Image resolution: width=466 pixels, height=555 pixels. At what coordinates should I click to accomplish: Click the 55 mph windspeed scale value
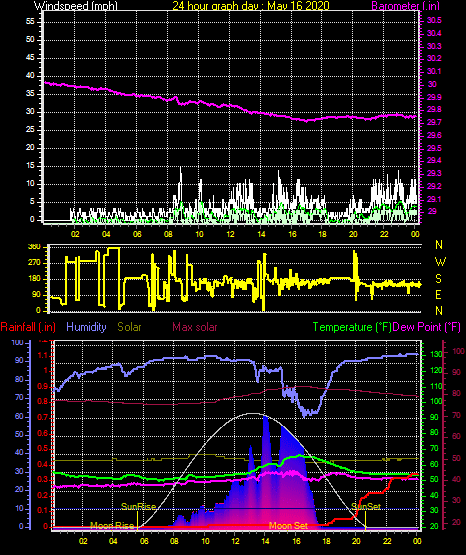30,22
